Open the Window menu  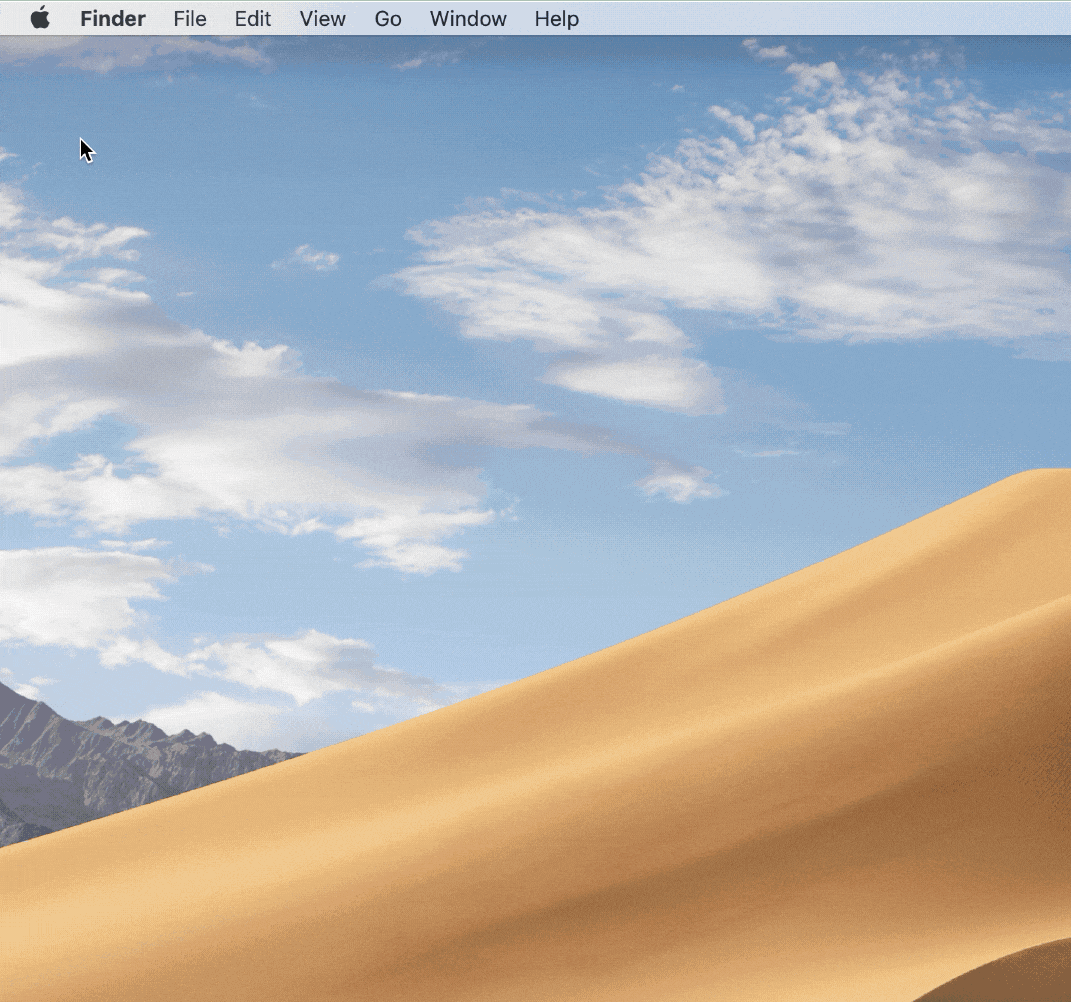tap(467, 18)
